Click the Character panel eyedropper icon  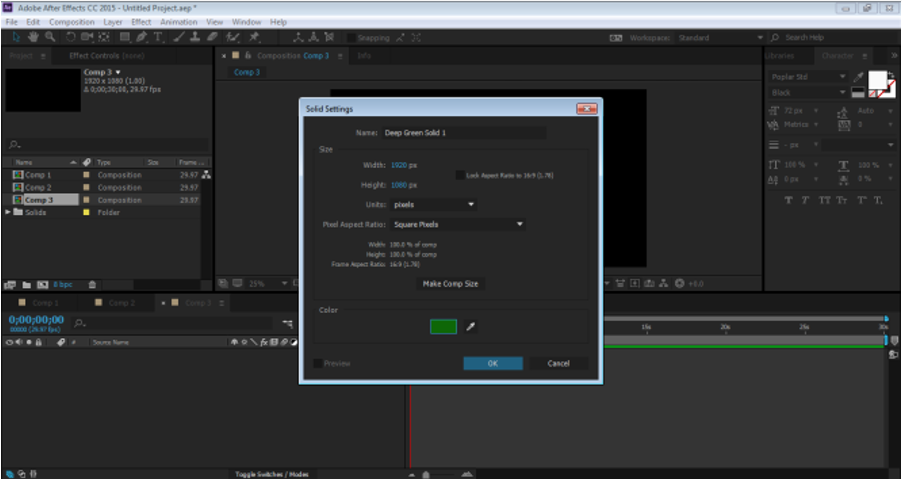(858, 76)
